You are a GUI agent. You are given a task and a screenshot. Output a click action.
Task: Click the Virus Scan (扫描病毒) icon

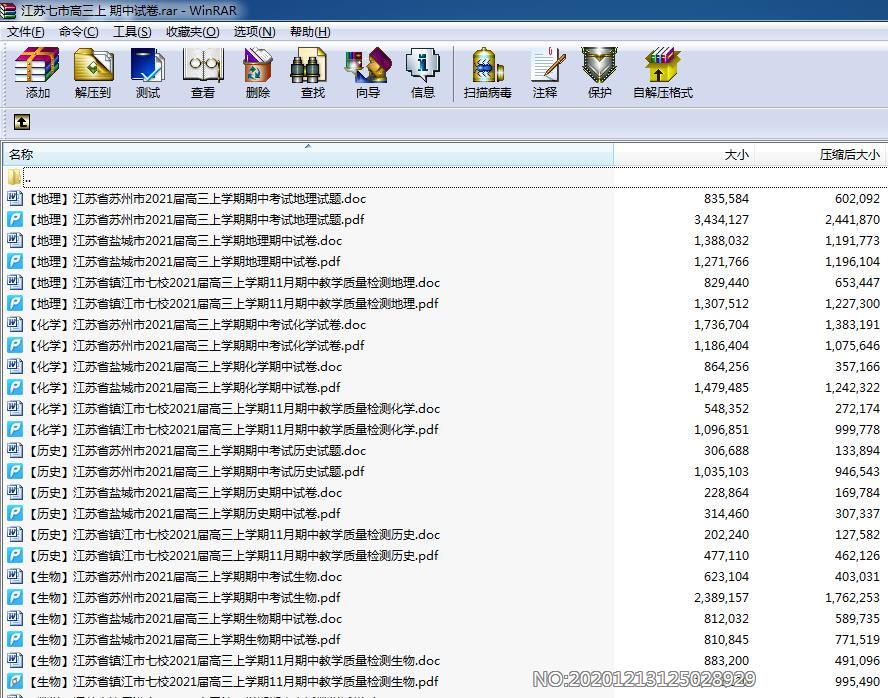click(487, 73)
